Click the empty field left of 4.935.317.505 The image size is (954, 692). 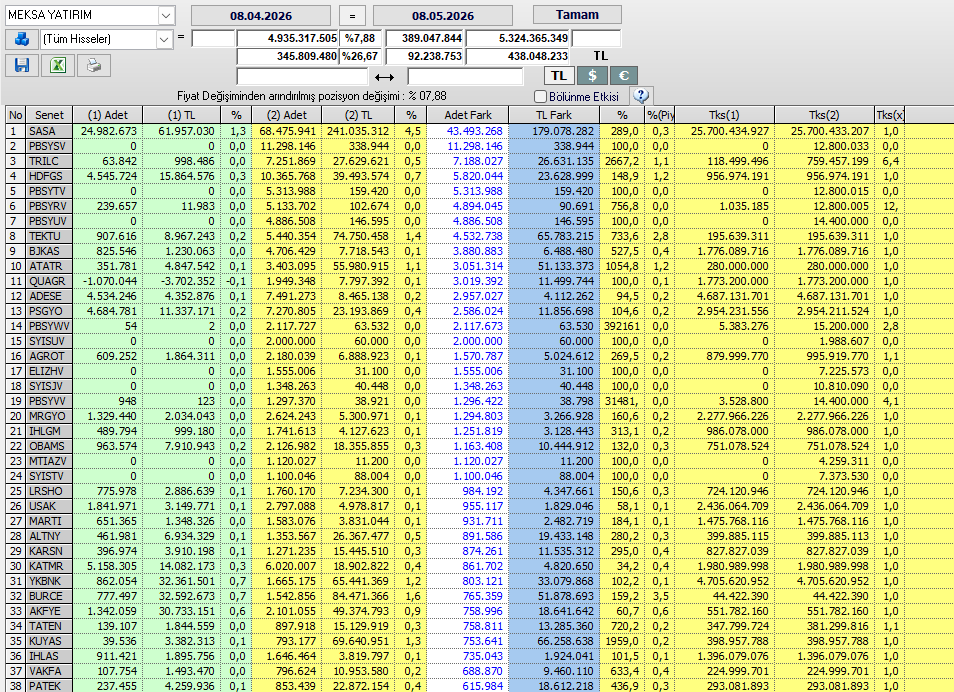pos(213,38)
